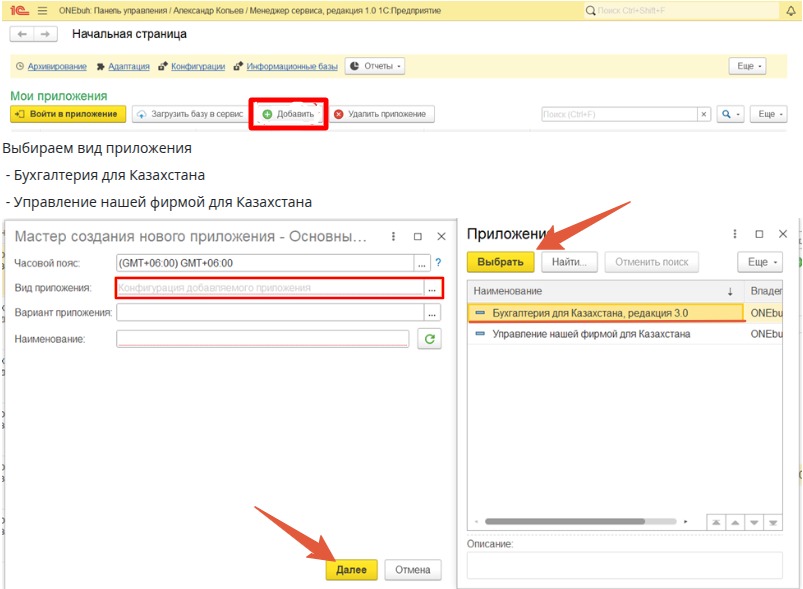Image resolution: width=803 pixels, height=589 pixels.
Task: Sort by the Наименование column header
Action: (606, 291)
